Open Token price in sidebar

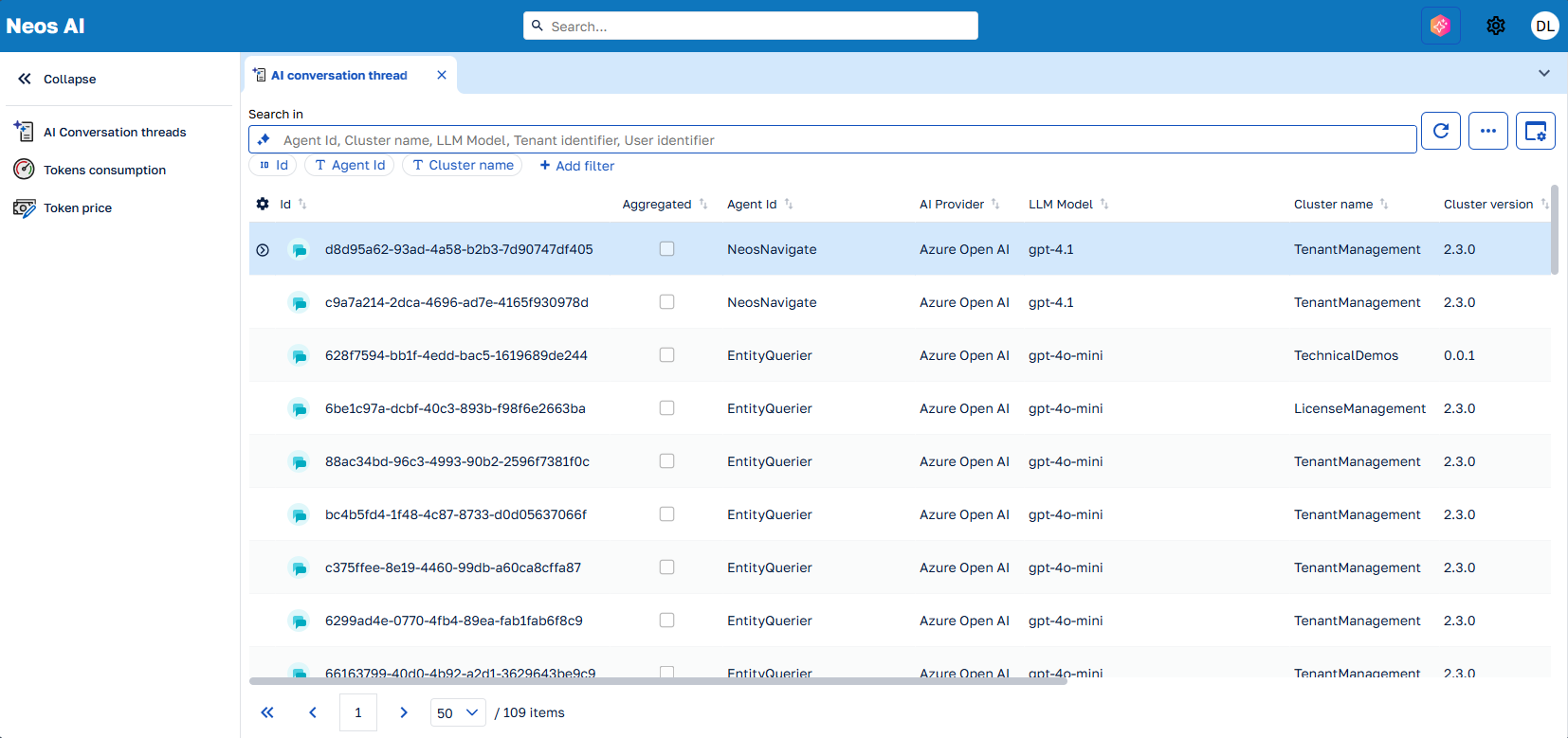(78, 208)
